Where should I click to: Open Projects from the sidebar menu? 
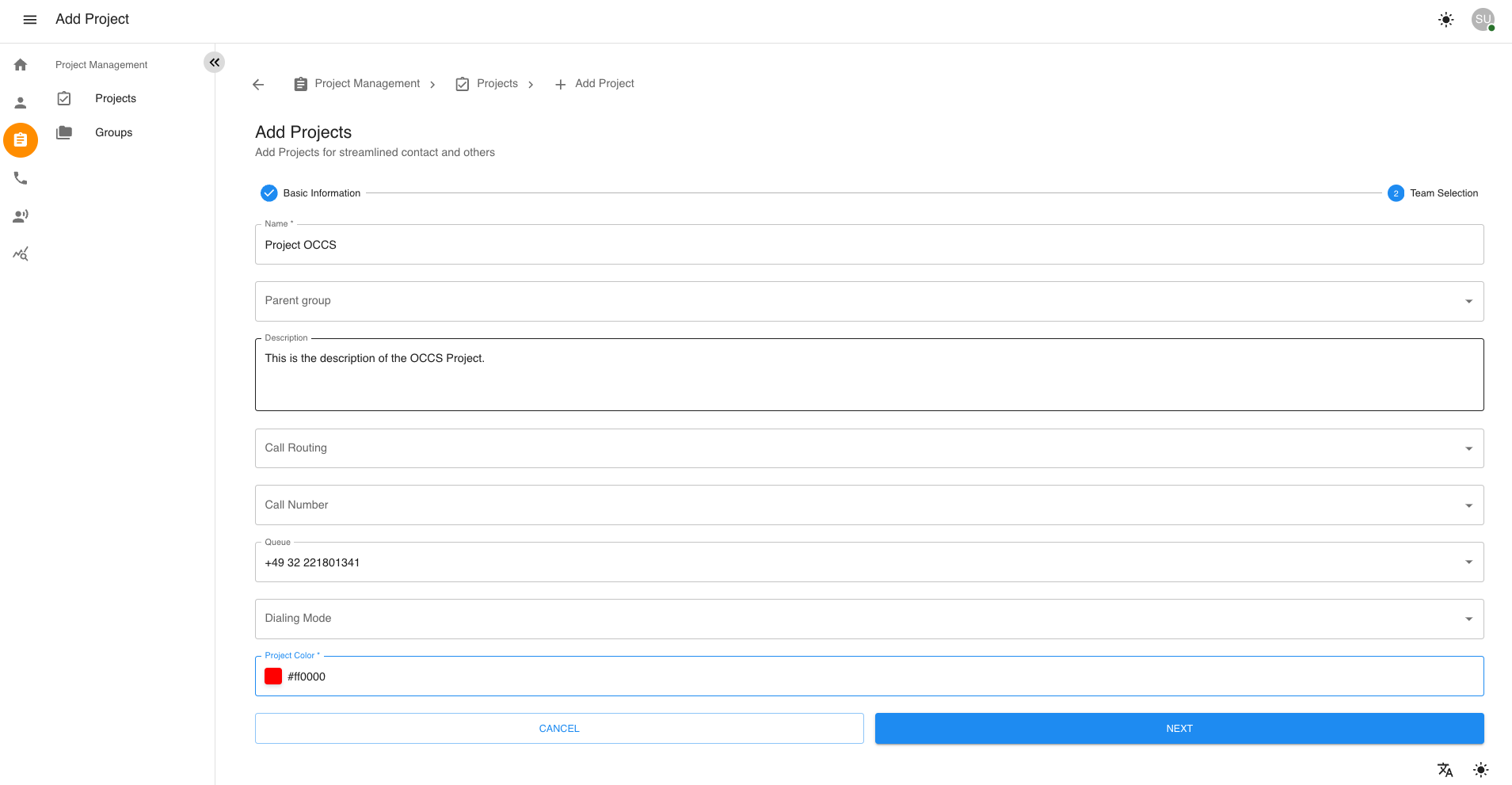115,98
